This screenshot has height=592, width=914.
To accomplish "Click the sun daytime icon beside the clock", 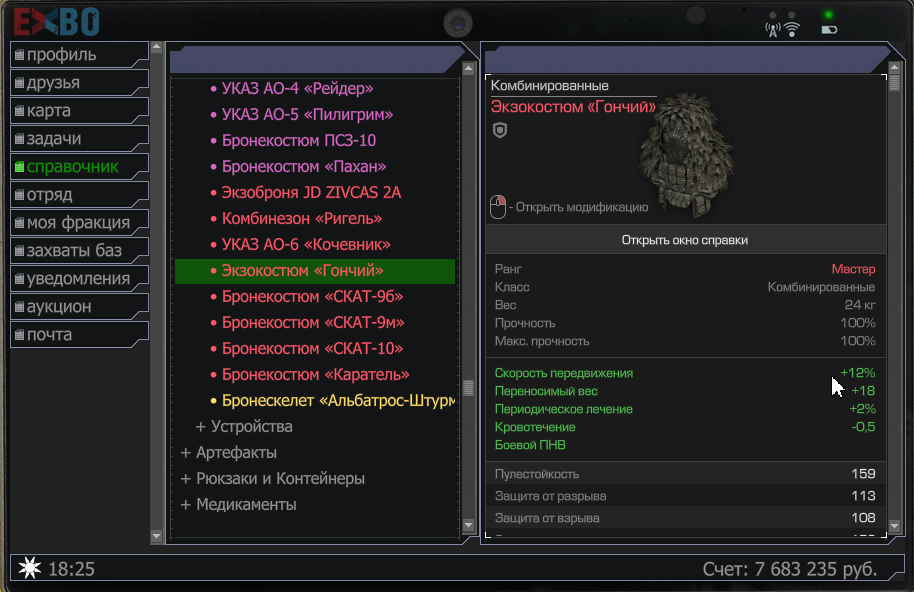I will pos(29,568).
